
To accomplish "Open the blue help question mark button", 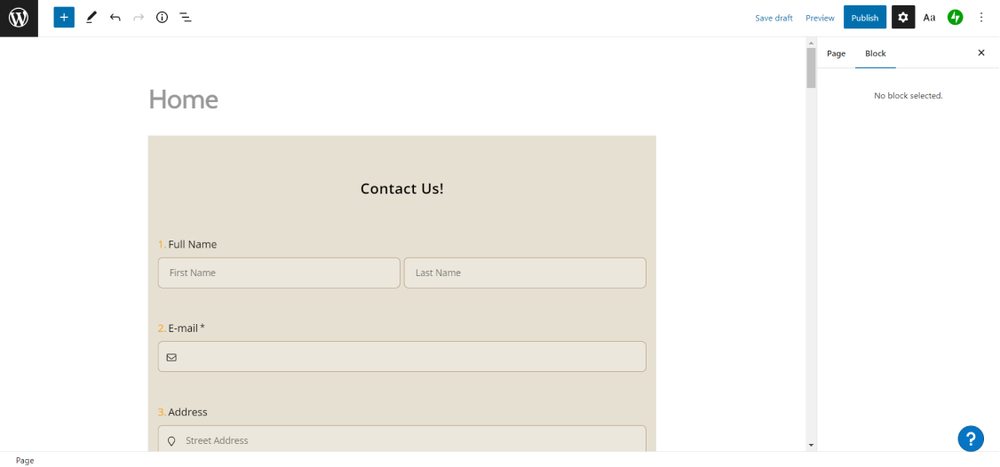I will (x=970, y=438).
